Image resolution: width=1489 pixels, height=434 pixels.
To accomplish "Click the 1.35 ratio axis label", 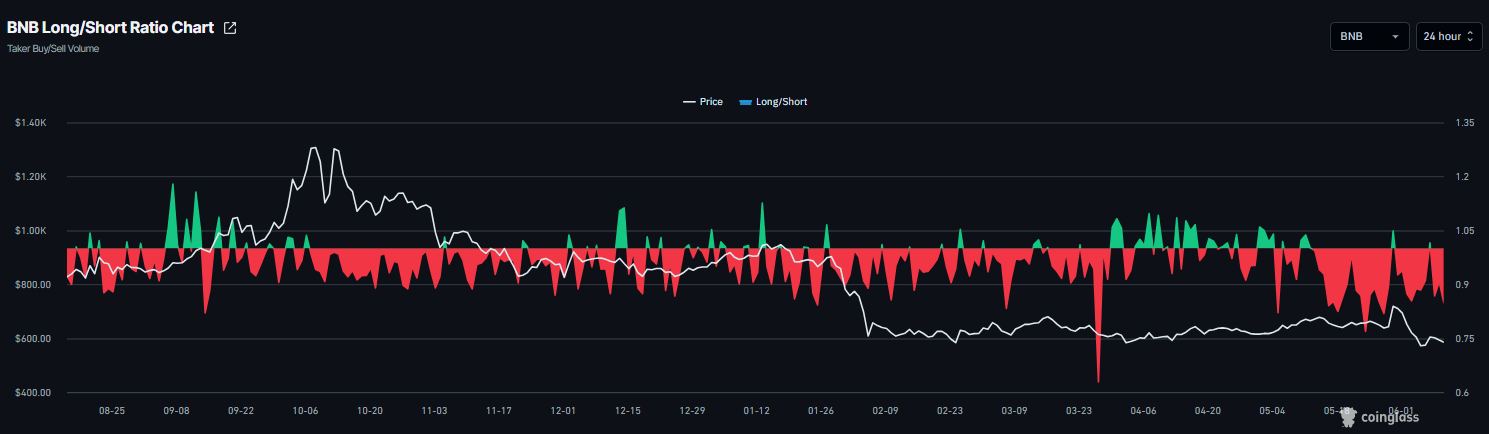I will (x=1465, y=123).
